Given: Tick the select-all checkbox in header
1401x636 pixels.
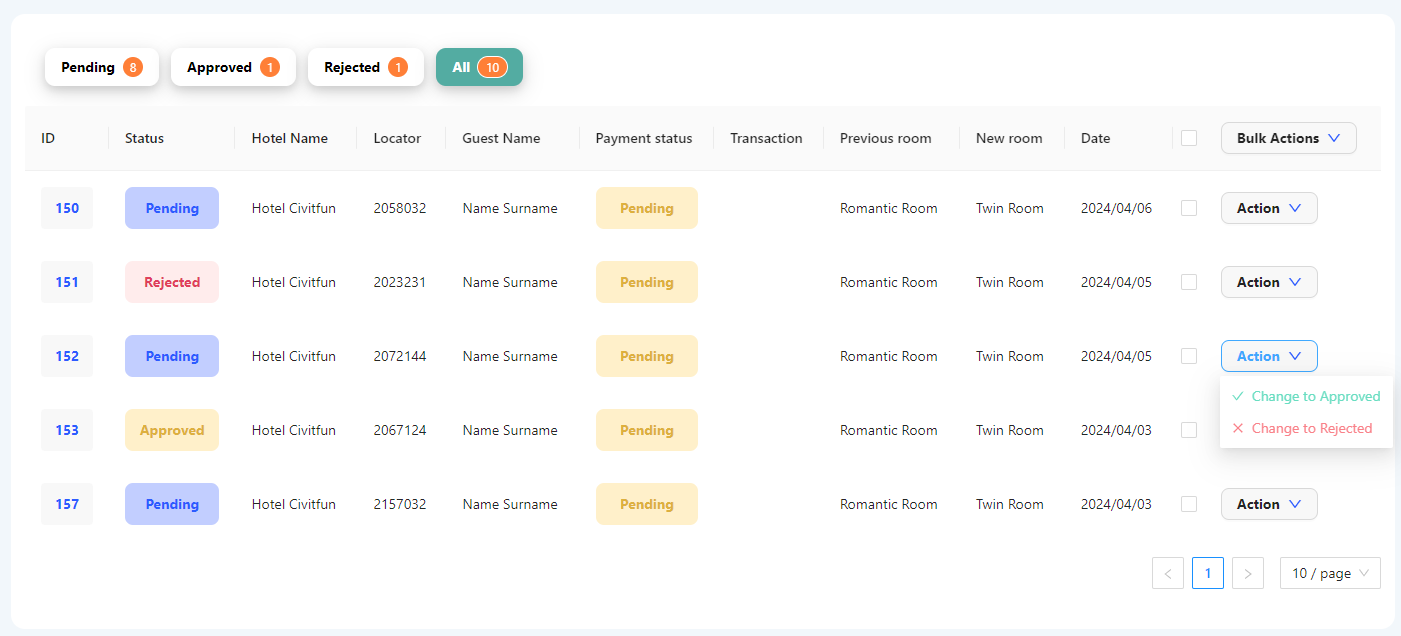Looking at the screenshot, I should 1189,138.
